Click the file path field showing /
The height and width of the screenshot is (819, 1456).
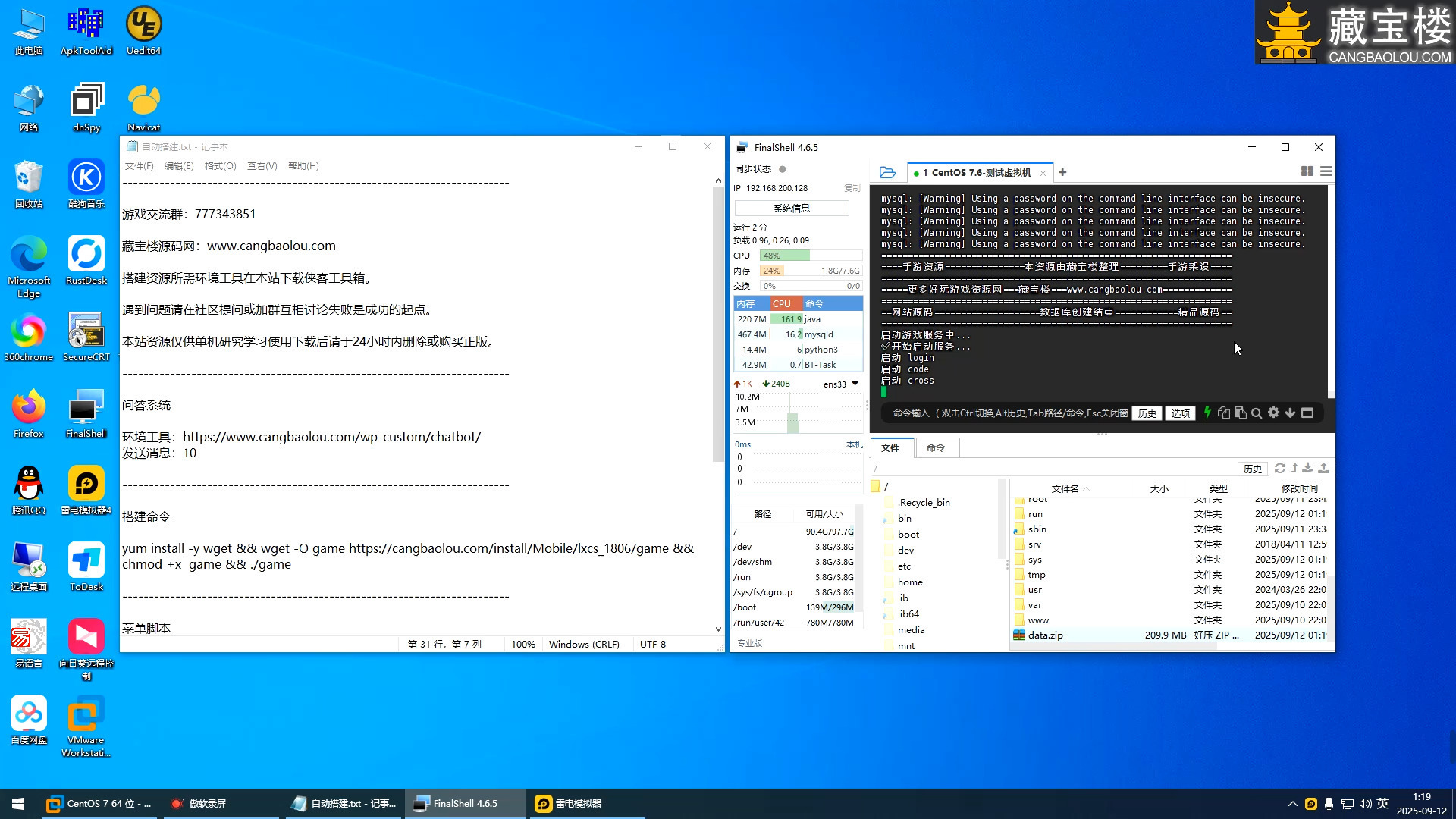pyautogui.click(x=1053, y=469)
